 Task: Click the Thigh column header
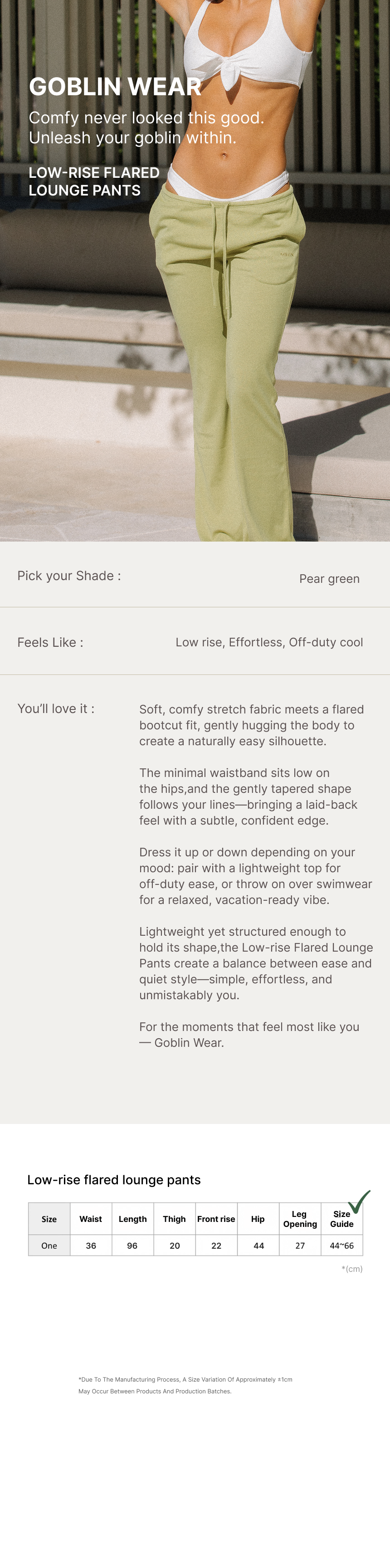174,1219
